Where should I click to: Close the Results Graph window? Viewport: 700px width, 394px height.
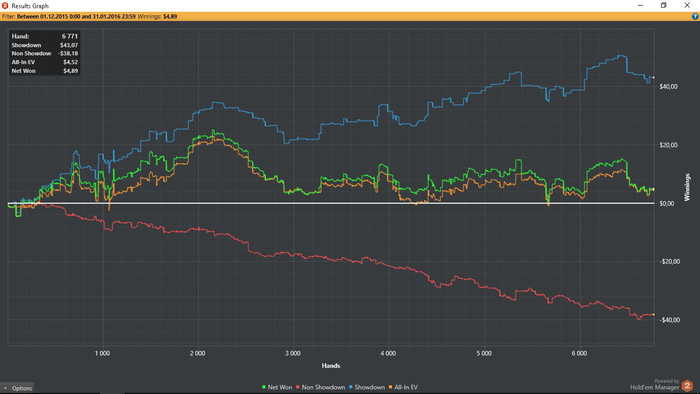(688, 5)
